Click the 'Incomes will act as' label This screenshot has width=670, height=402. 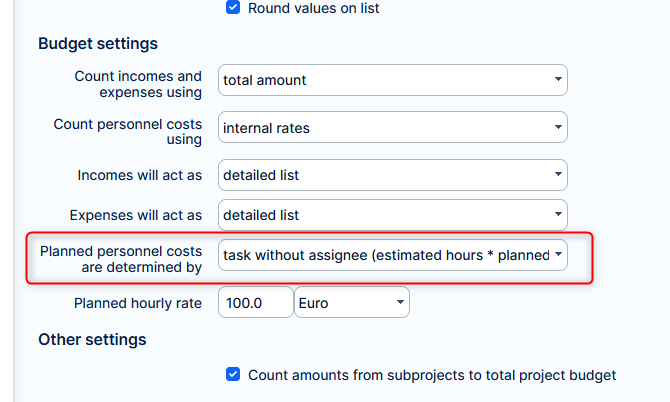click(139, 175)
